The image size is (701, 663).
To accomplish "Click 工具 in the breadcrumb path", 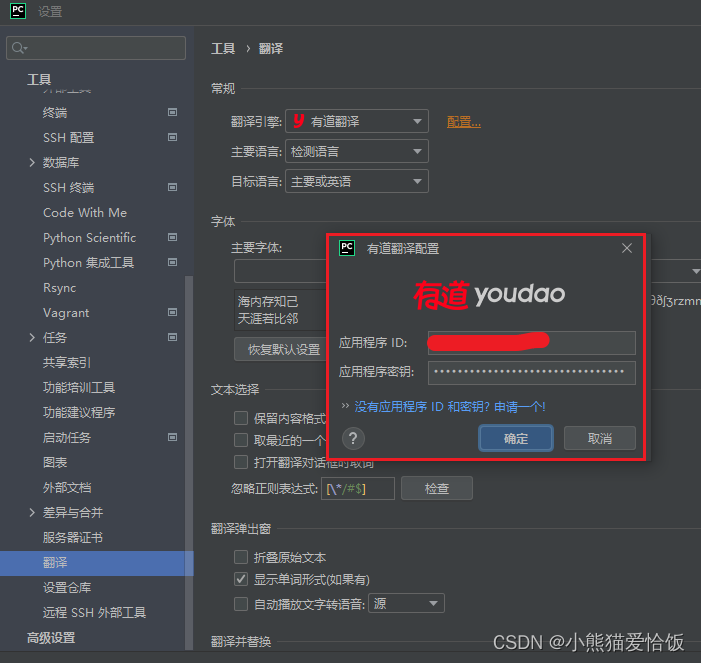I will 223,48.
